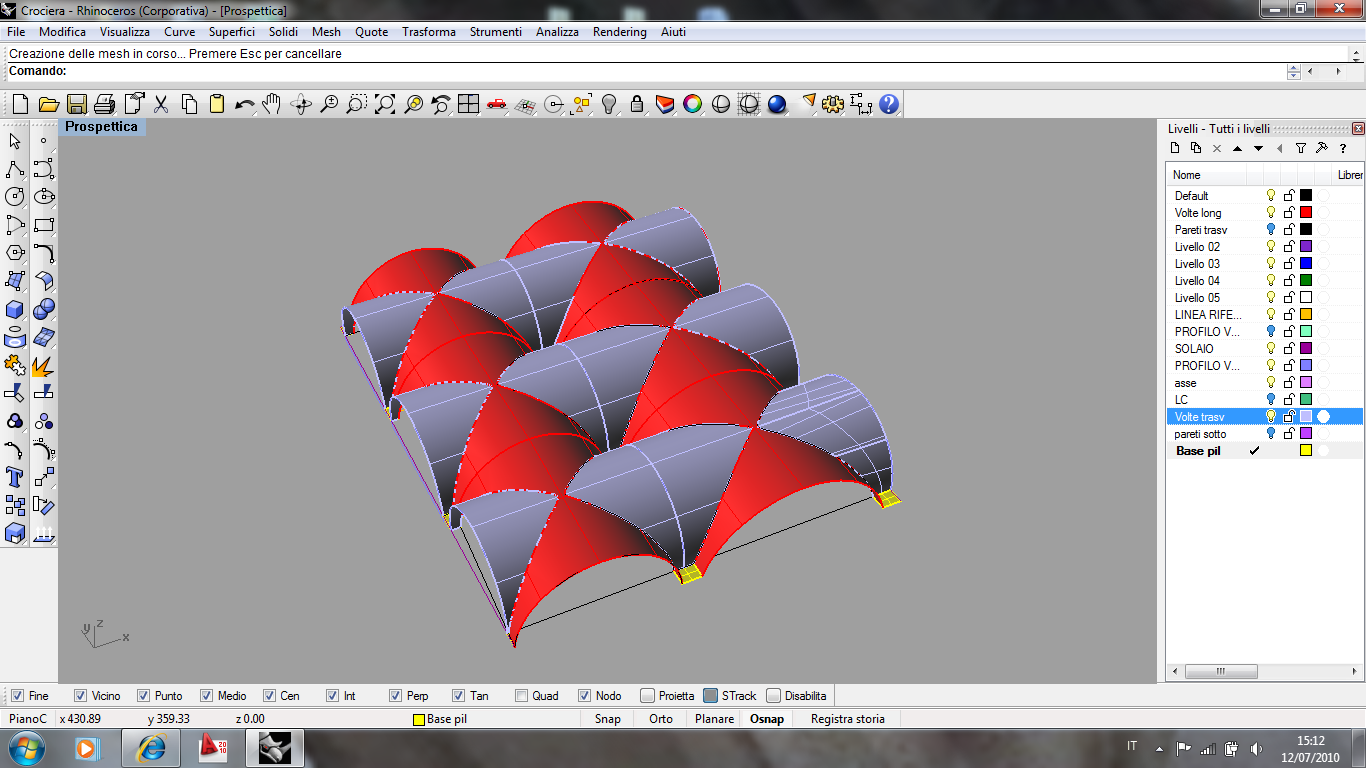Select the Box solid tool
The width and height of the screenshot is (1366, 768).
[x=15, y=309]
